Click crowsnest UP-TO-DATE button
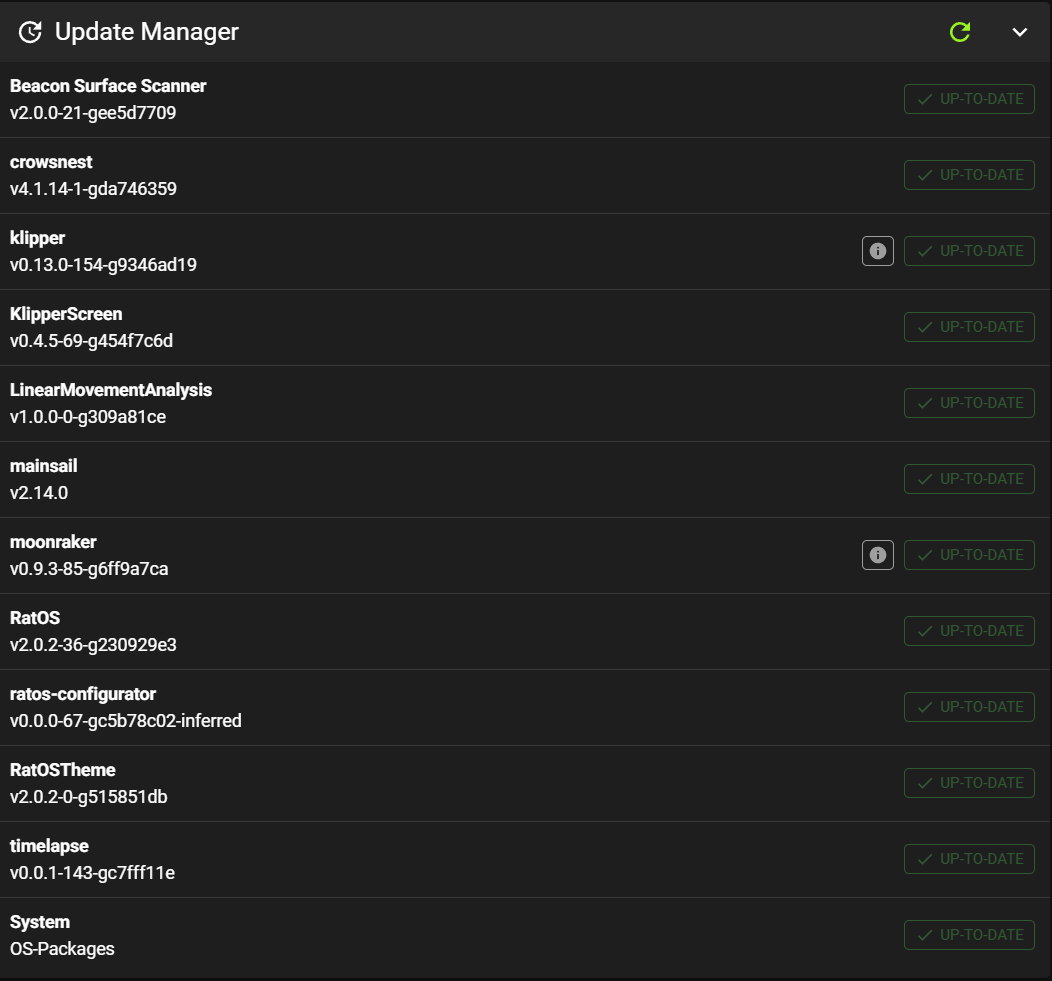 click(x=969, y=174)
